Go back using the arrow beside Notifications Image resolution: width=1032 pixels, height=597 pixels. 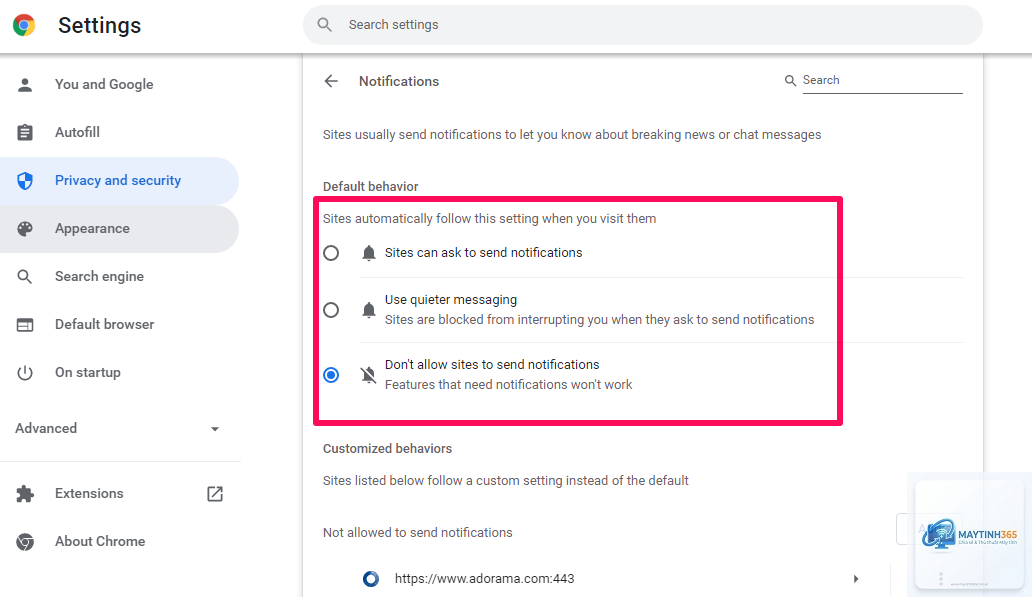[x=331, y=81]
